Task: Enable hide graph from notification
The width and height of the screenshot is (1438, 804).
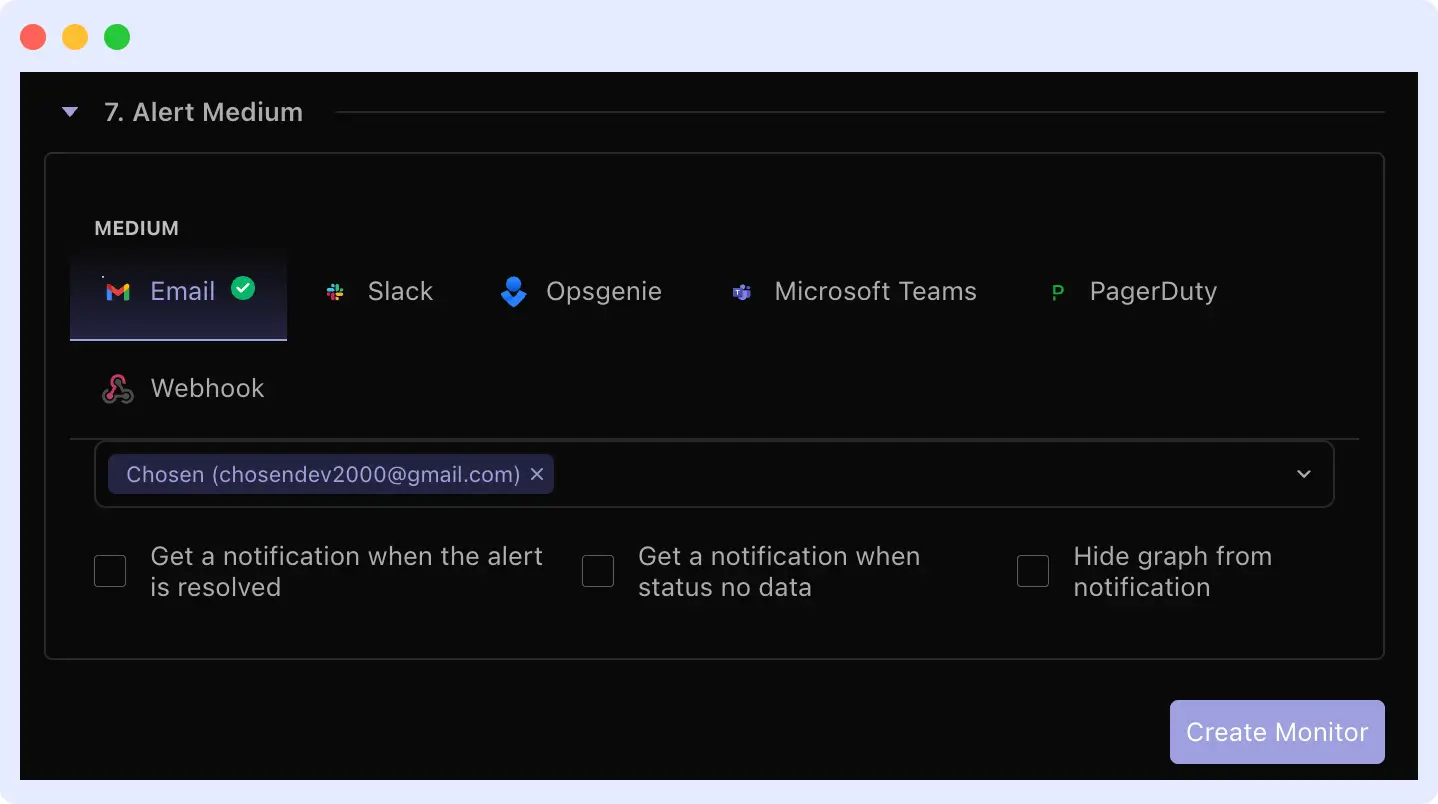Action: pos(1033,570)
